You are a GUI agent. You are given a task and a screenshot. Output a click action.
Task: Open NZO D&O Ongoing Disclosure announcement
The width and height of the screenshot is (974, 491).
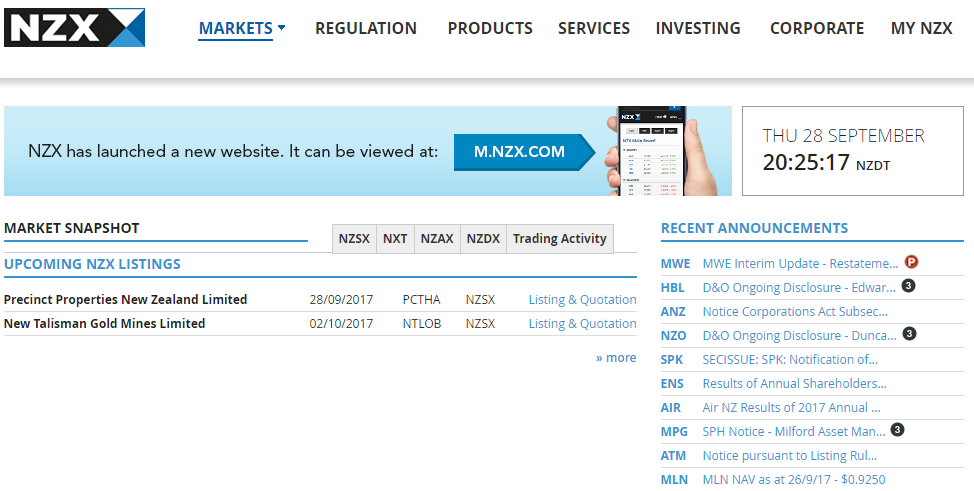tap(799, 336)
